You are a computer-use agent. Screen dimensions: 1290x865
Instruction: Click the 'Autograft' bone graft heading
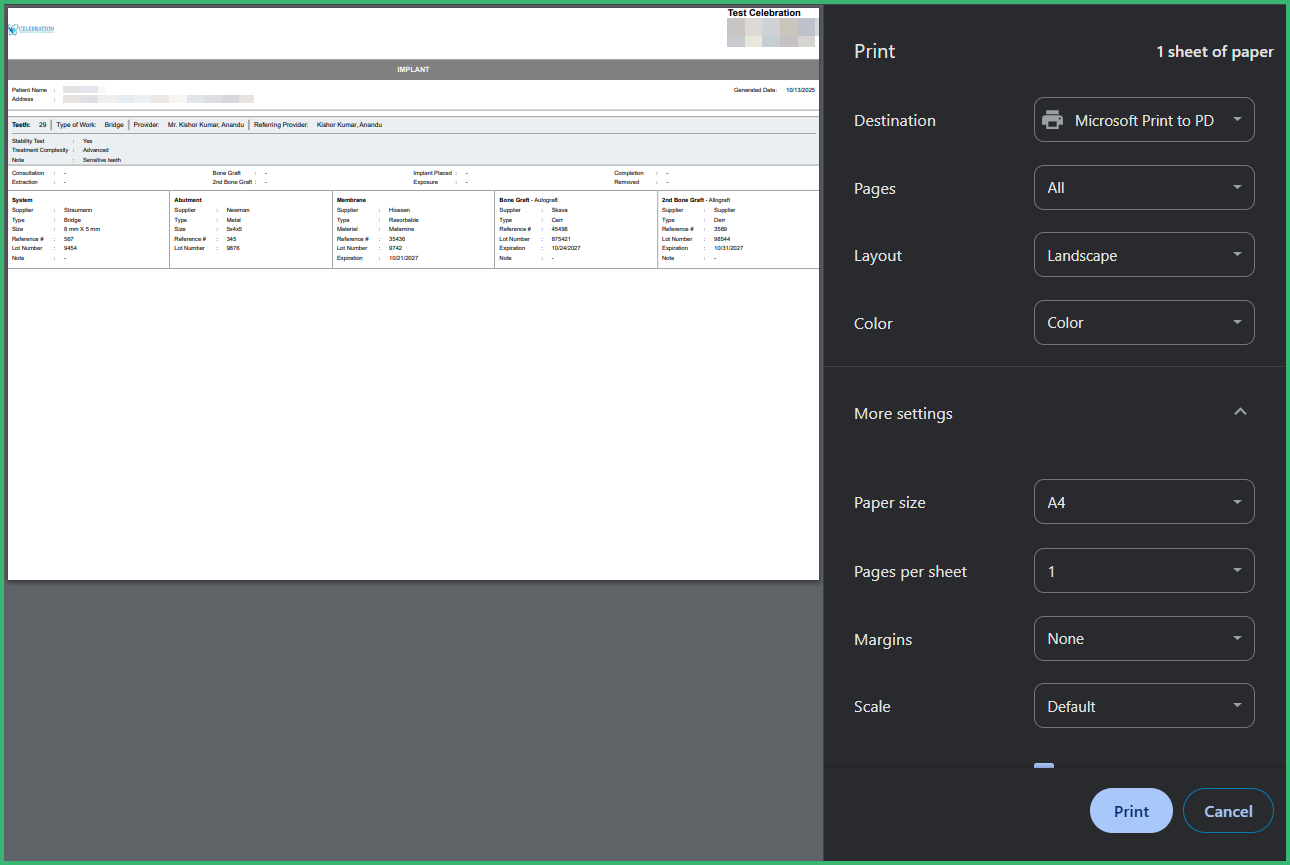(546, 200)
